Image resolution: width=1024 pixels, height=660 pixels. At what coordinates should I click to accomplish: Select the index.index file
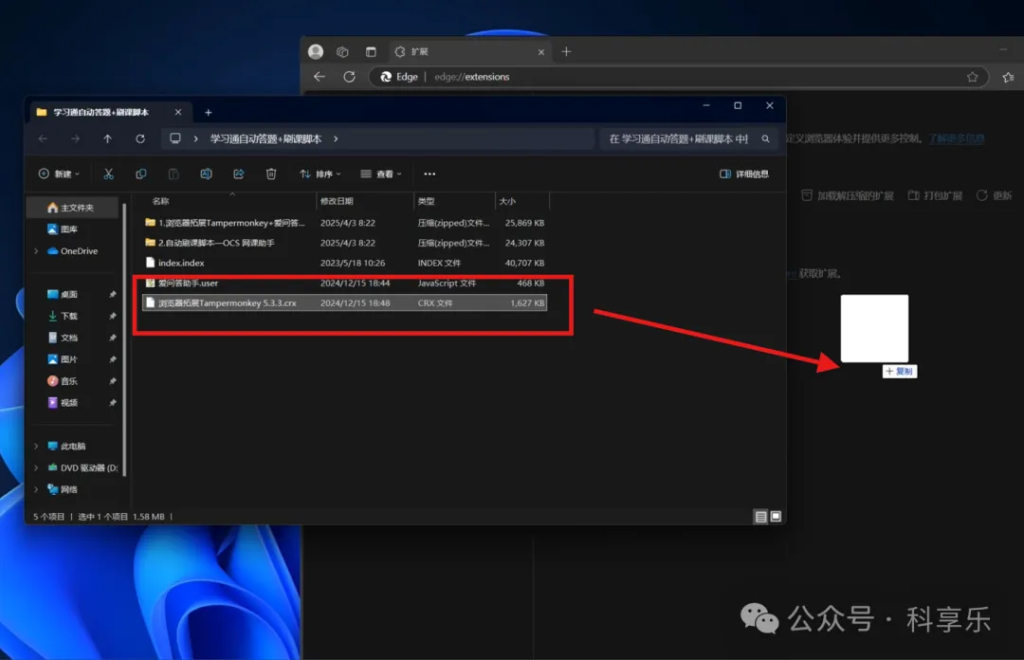(345, 262)
